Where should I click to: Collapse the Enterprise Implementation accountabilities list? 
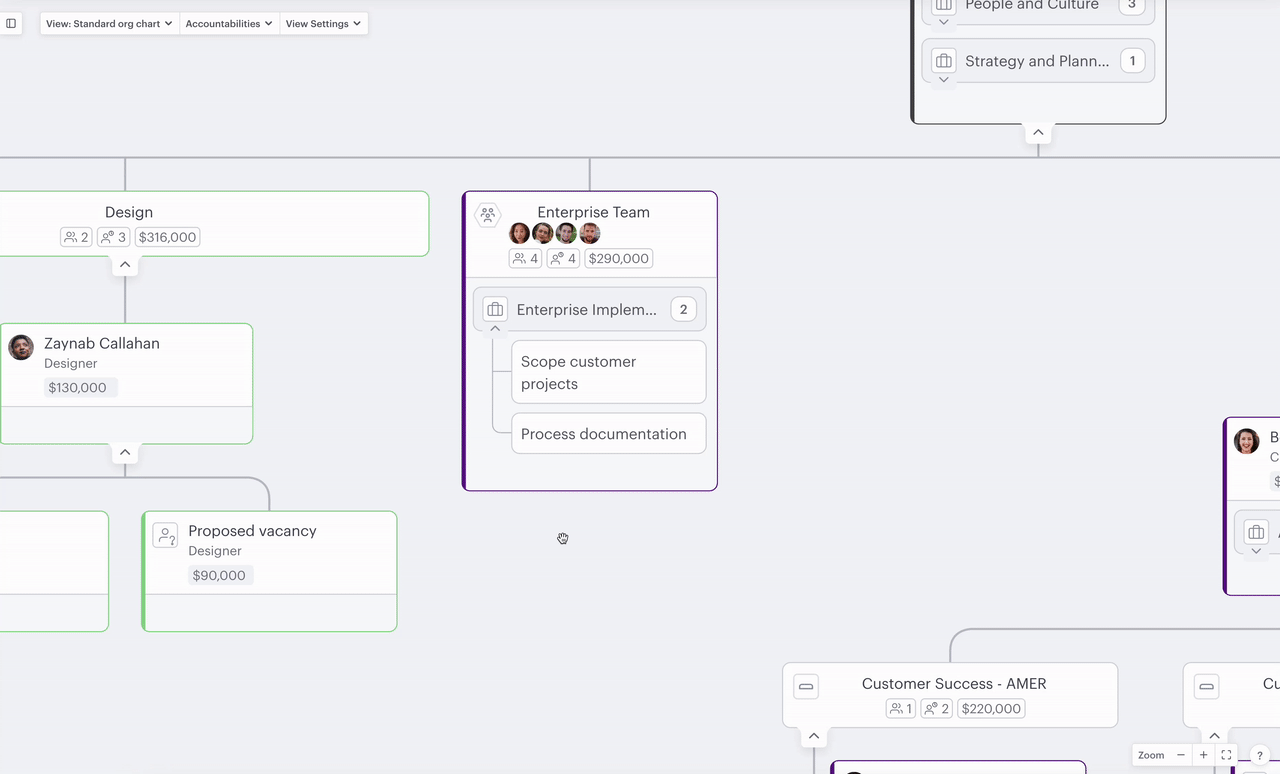(494, 328)
